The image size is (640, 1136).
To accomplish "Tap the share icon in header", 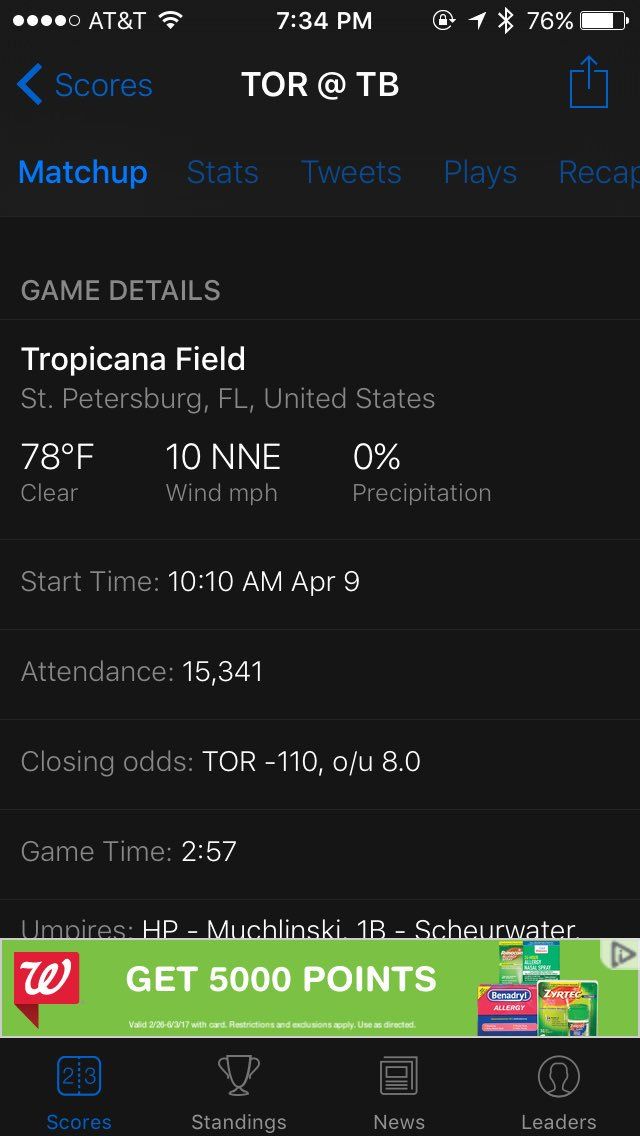I will tap(589, 83).
